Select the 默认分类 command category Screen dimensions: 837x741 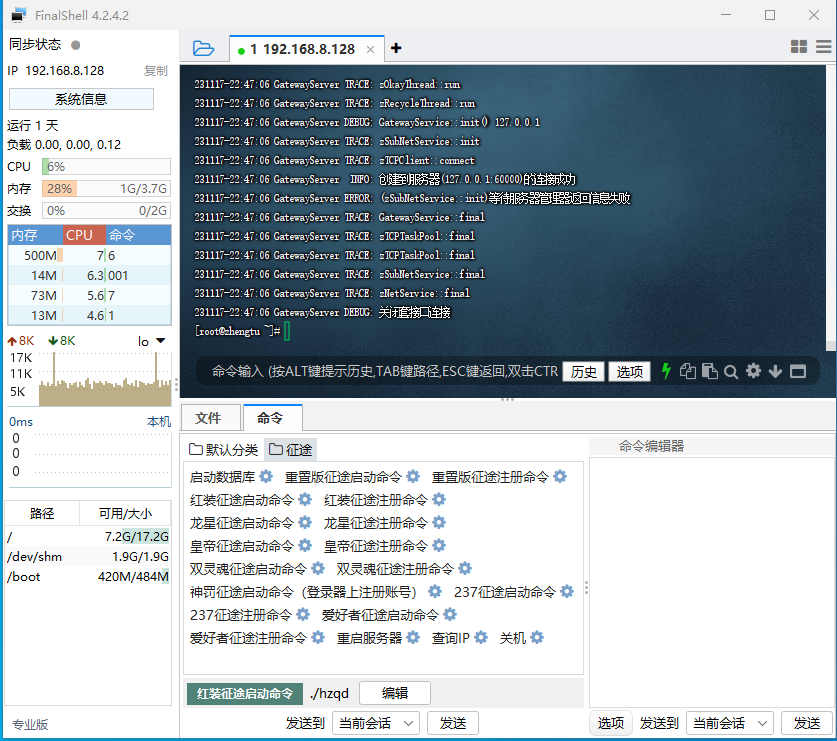point(224,450)
